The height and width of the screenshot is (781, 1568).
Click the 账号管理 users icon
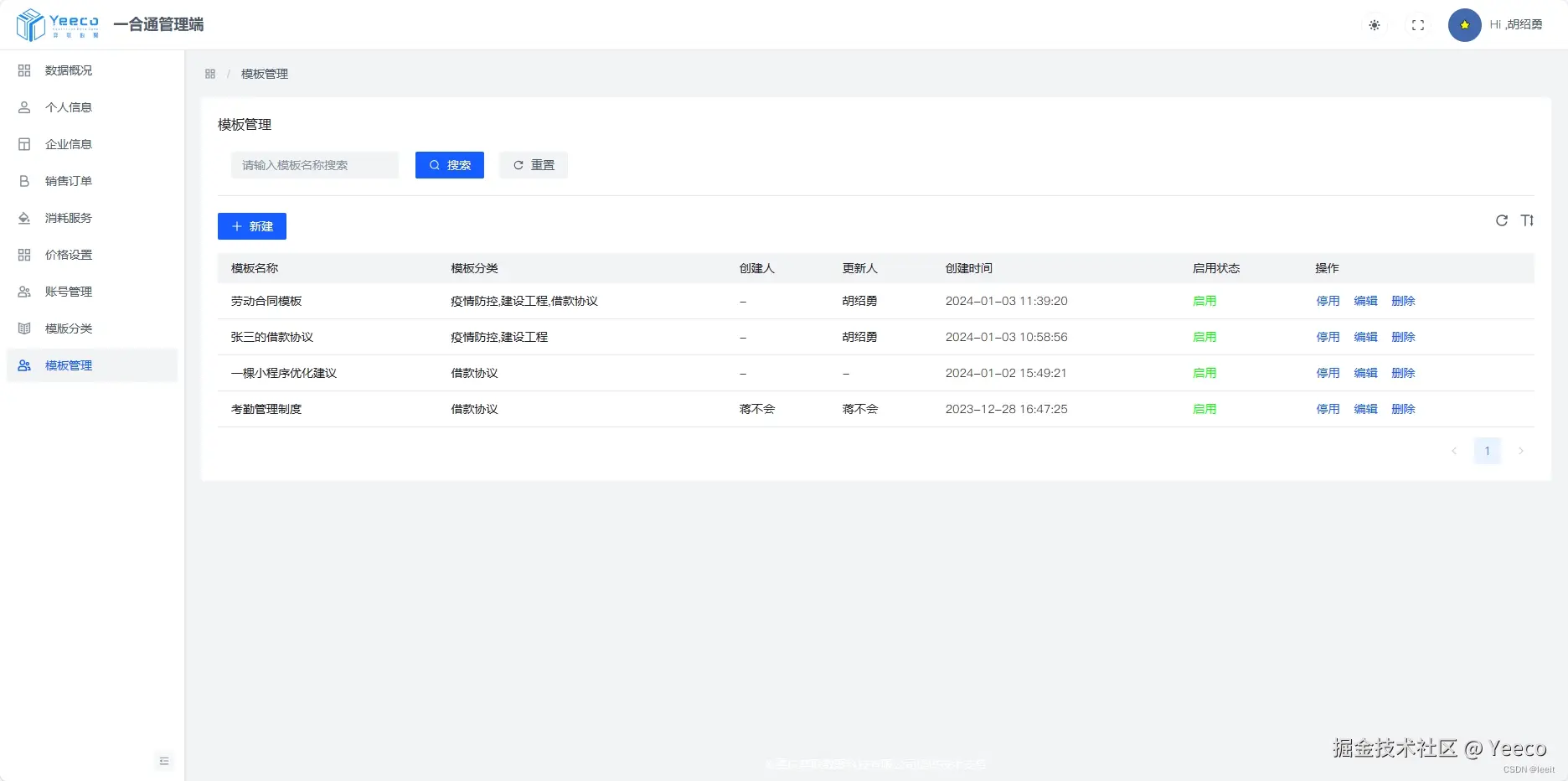(x=24, y=292)
